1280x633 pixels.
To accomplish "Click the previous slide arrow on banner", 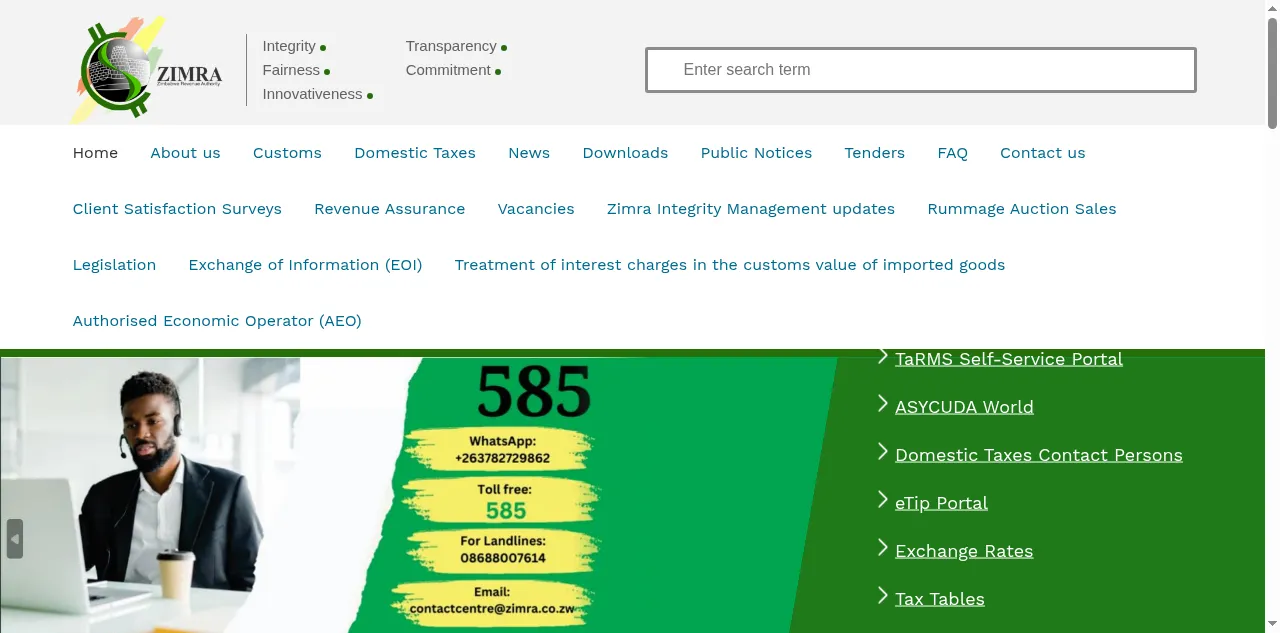I will pos(15,539).
